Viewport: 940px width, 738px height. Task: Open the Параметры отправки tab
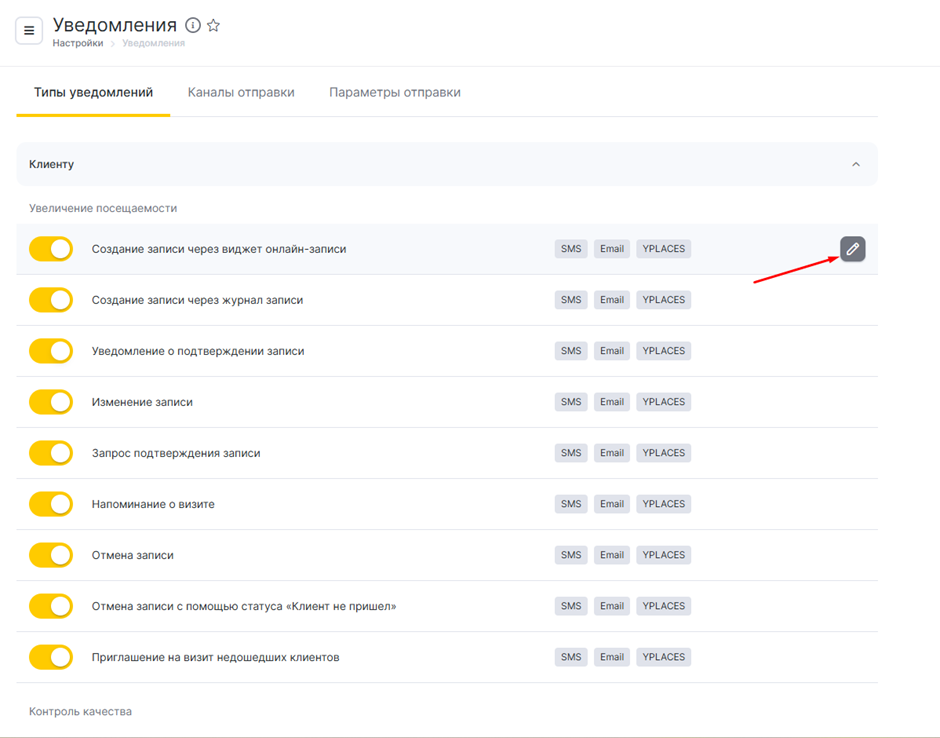(x=395, y=92)
